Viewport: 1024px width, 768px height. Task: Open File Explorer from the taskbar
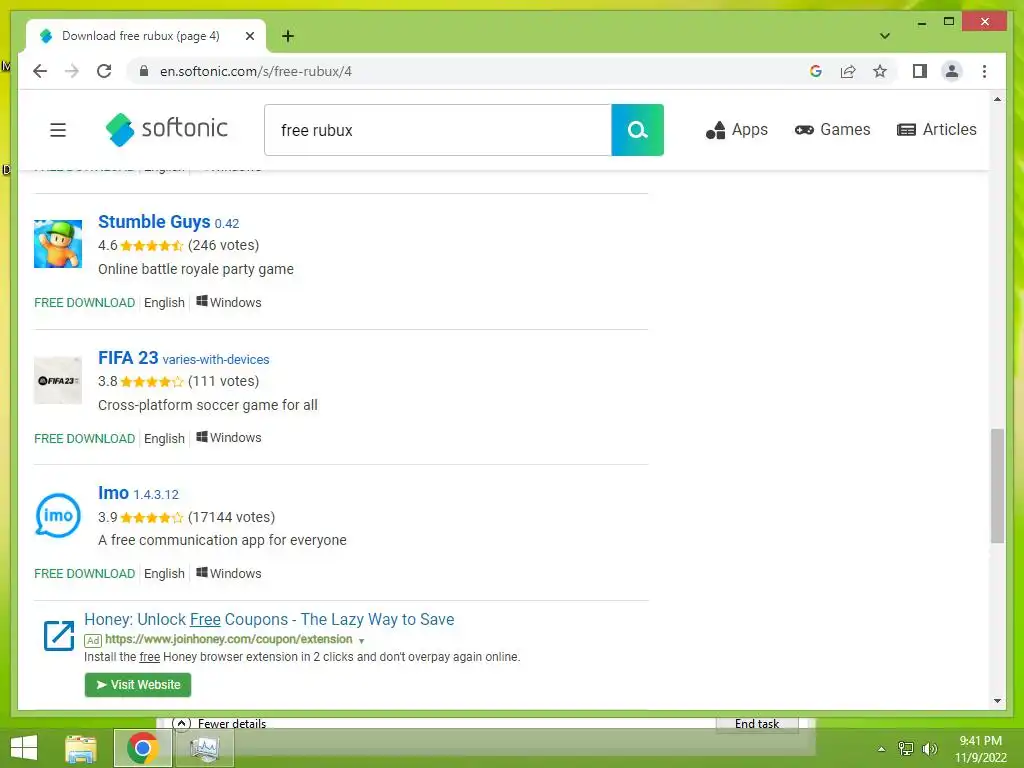(81, 748)
